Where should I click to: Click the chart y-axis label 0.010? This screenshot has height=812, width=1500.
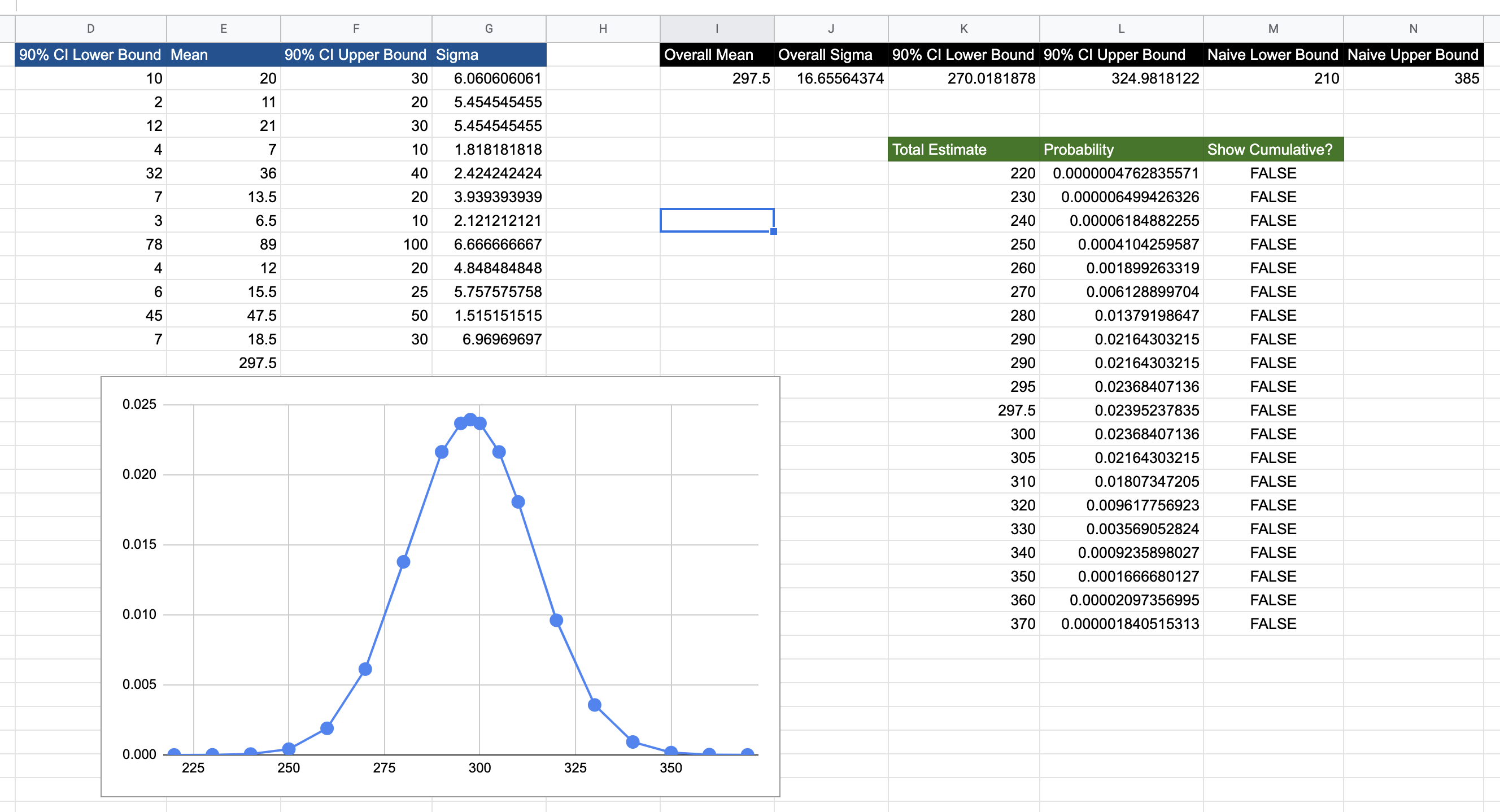pyautogui.click(x=139, y=615)
